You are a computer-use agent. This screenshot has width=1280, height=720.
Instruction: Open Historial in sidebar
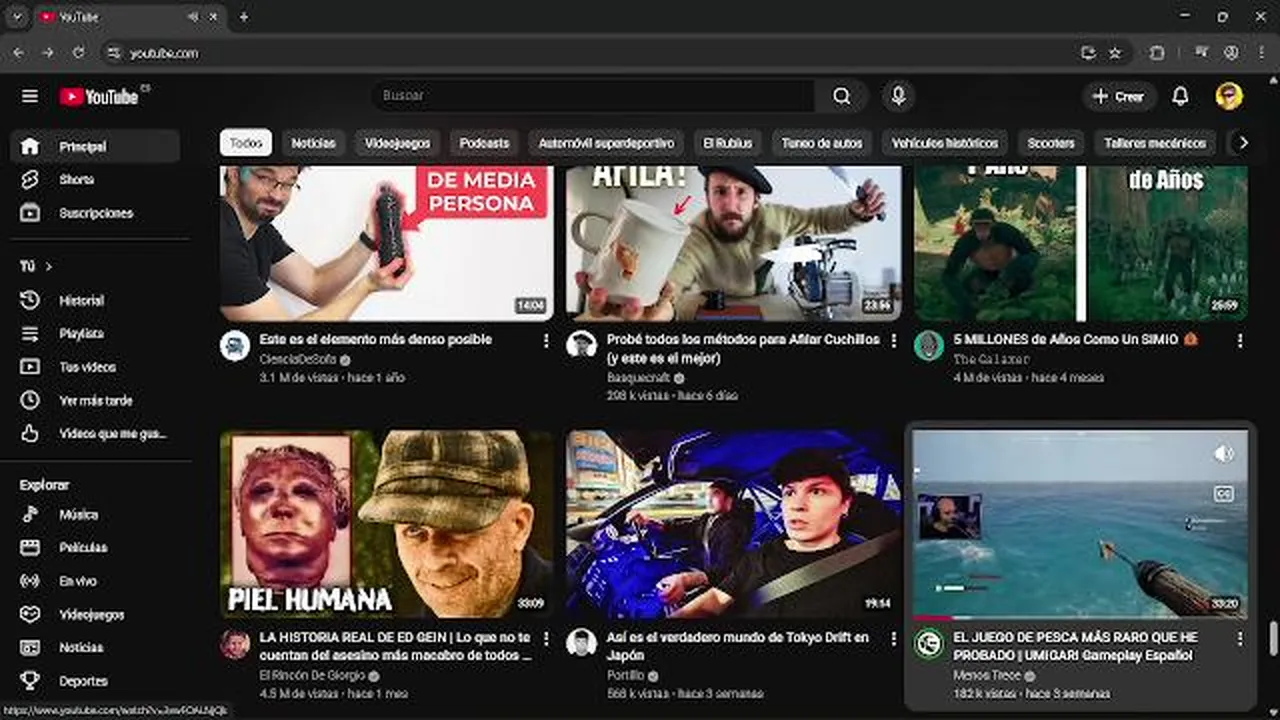[x=95, y=300]
